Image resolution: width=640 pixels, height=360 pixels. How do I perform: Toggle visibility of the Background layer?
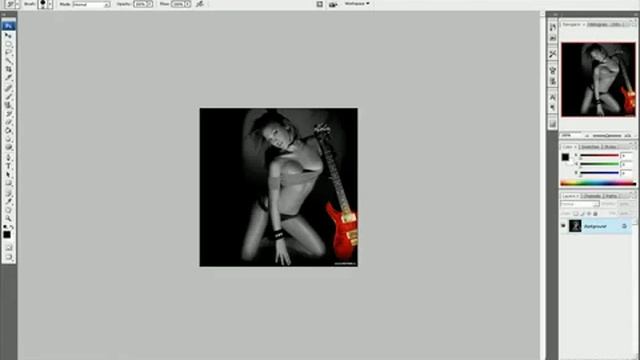pyautogui.click(x=563, y=226)
